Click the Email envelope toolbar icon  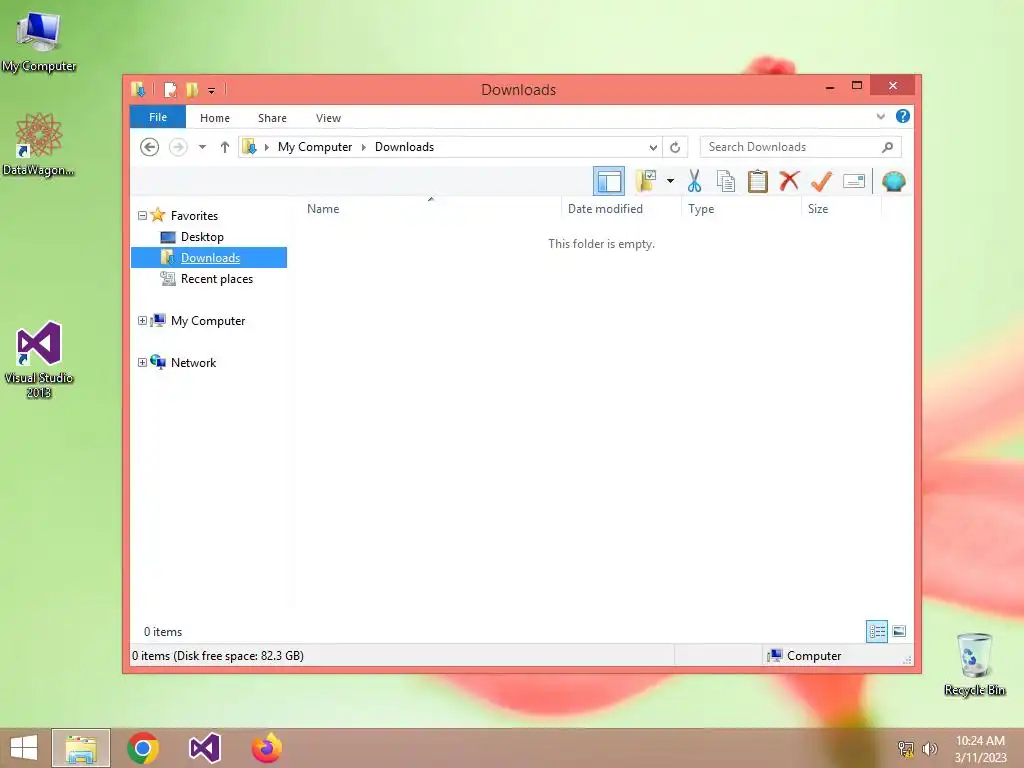[x=854, y=181]
